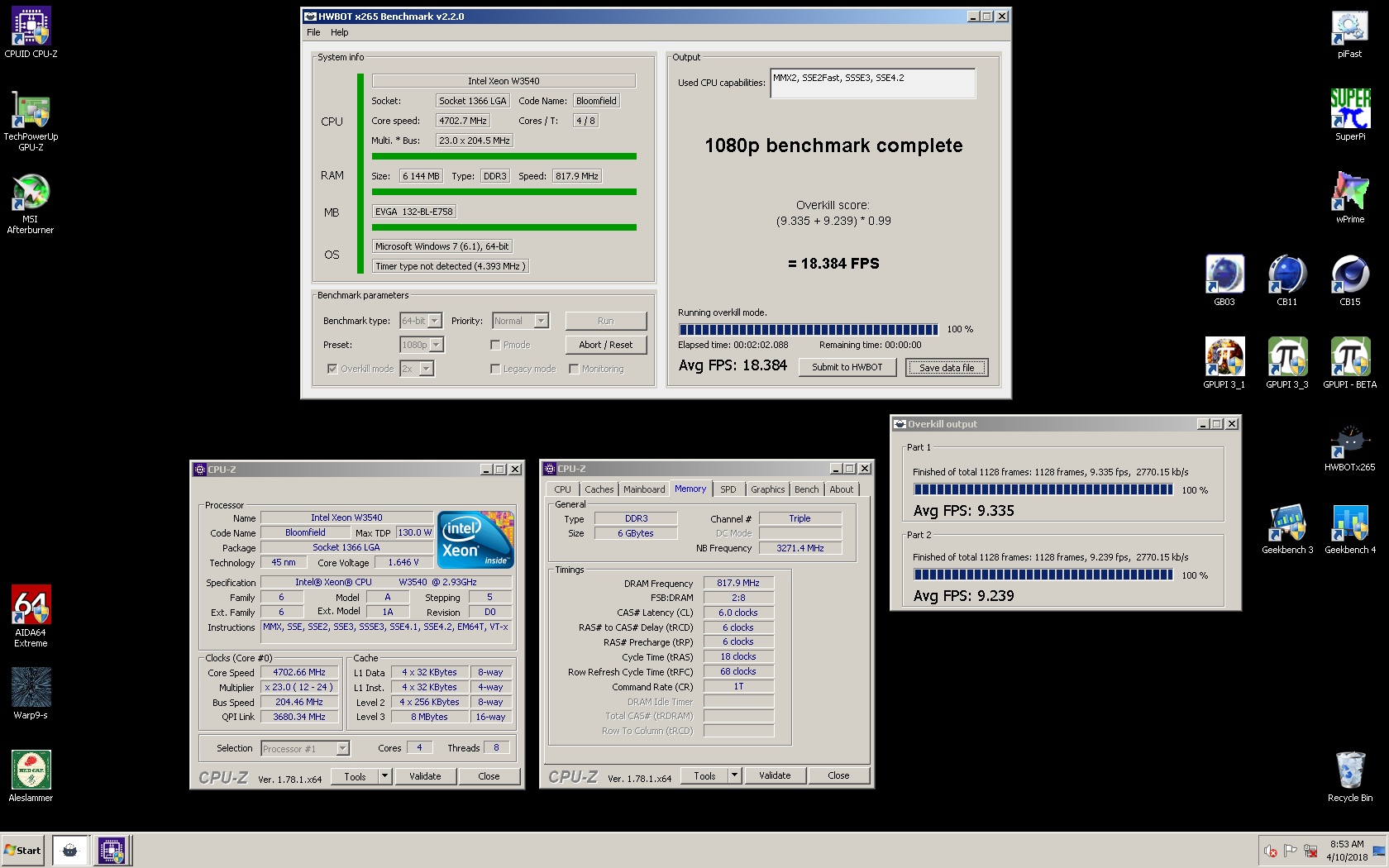Click the NB Frequency 3271.4 MHz value
The width and height of the screenshot is (1389, 868).
pyautogui.click(x=800, y=548)
